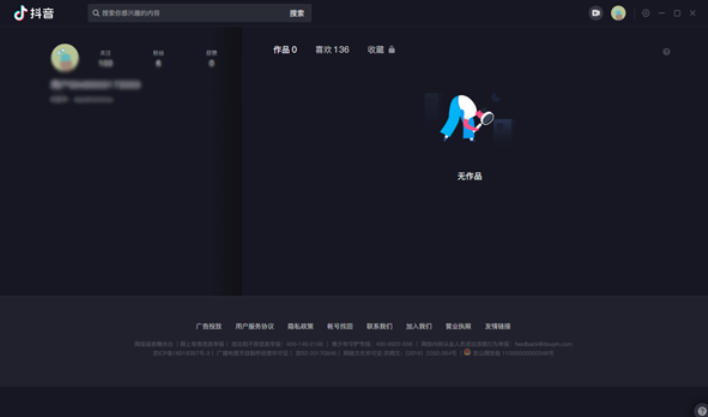Open the 账号找回 footer link
708x417 pixels.
[340, 326]
